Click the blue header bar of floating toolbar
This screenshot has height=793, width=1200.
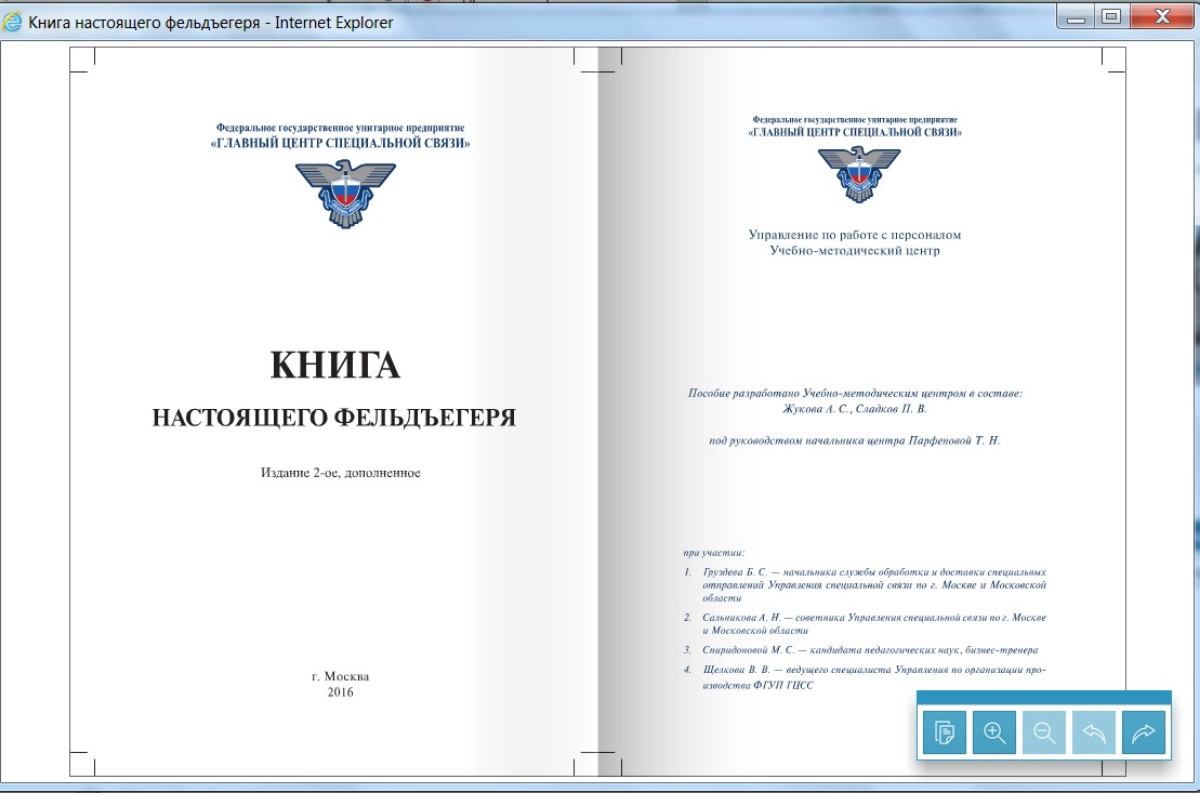pos(1043,698)
